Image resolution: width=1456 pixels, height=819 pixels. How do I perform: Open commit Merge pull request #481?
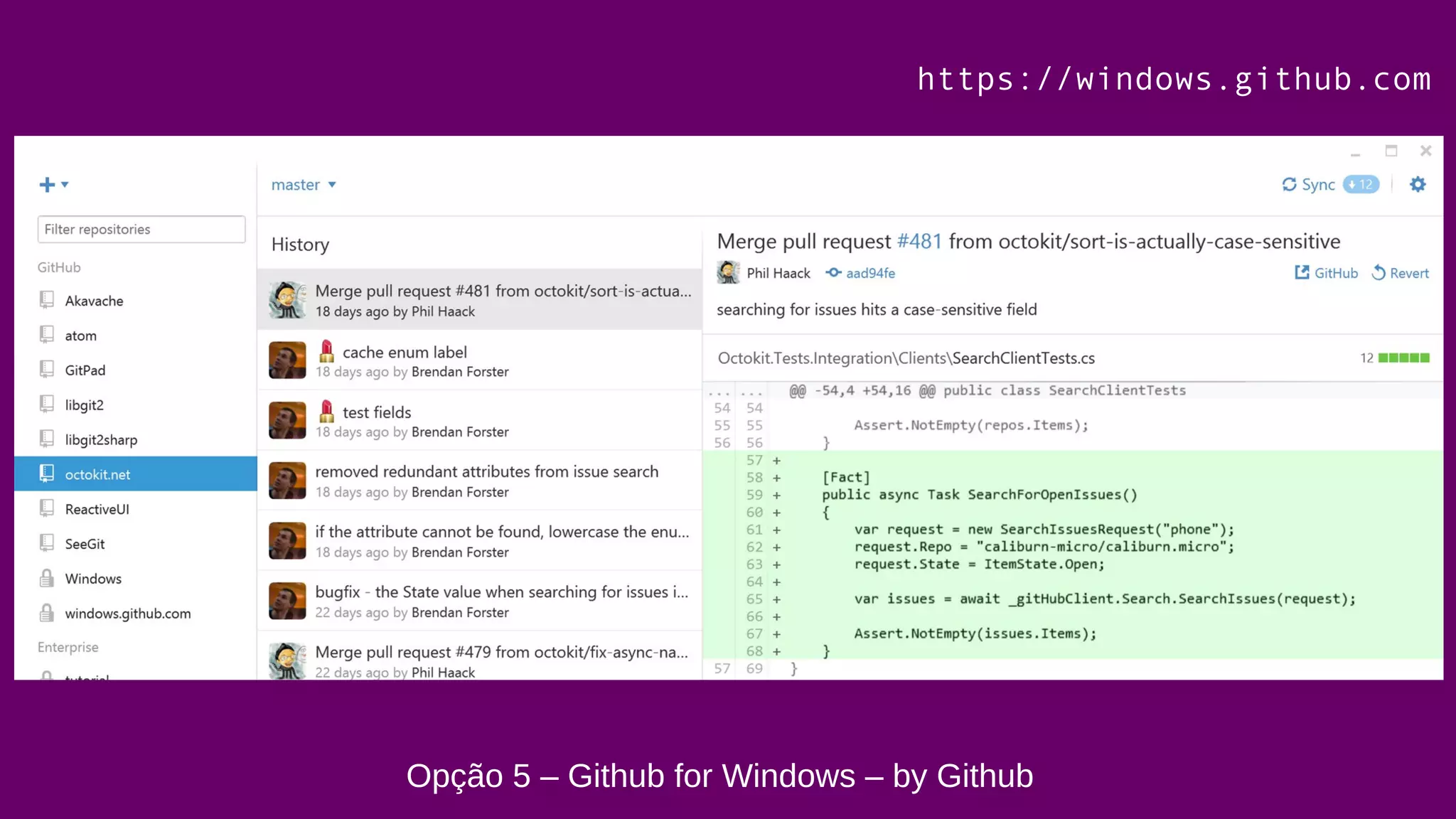tap(480, 299)
